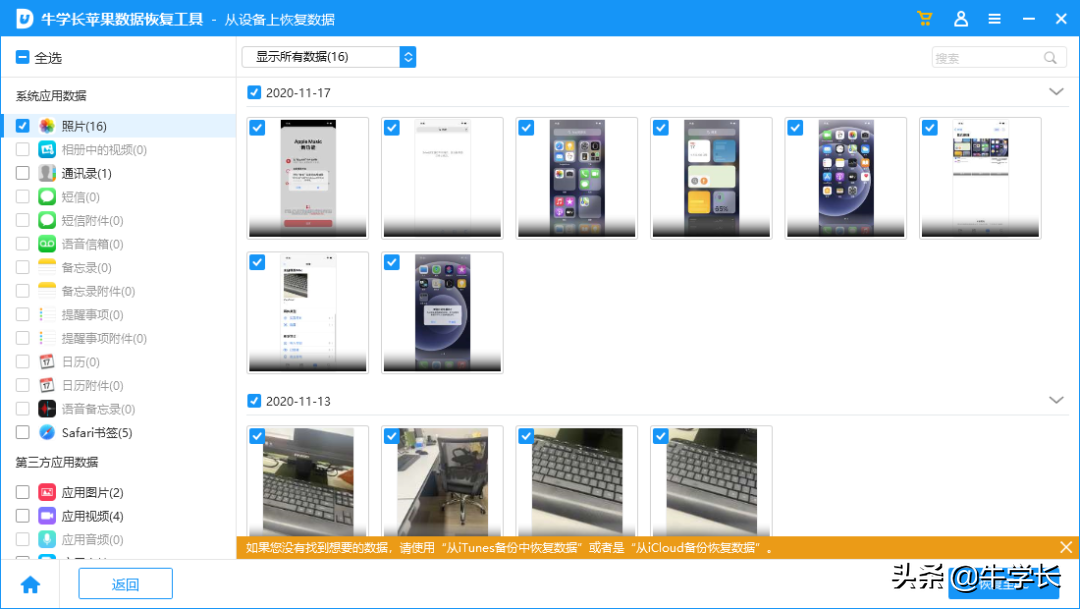Screen dimensions: 1080x609
Task: Click the app logo in title bar
Action: (24, 19)
